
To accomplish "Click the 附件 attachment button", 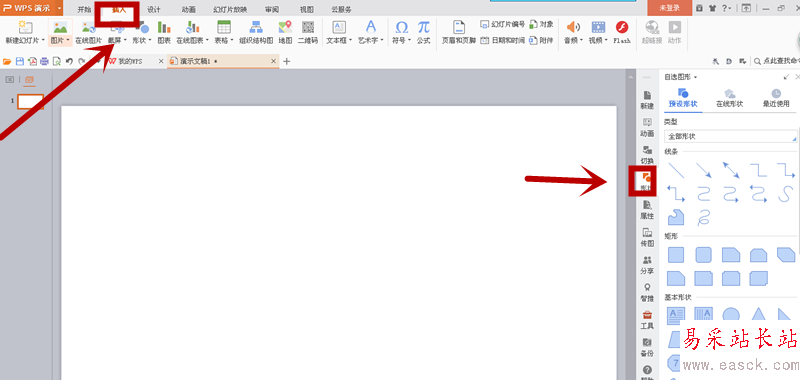I will pos(541,40).
